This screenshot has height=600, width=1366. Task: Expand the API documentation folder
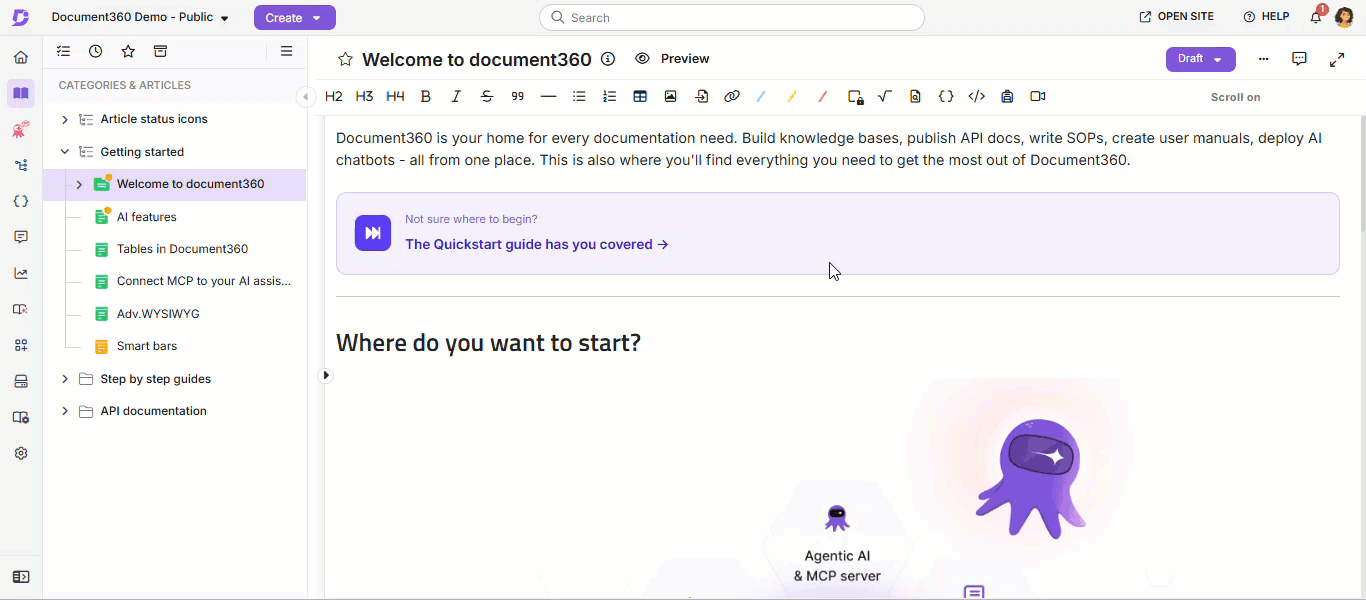click(x=65, y=411)
